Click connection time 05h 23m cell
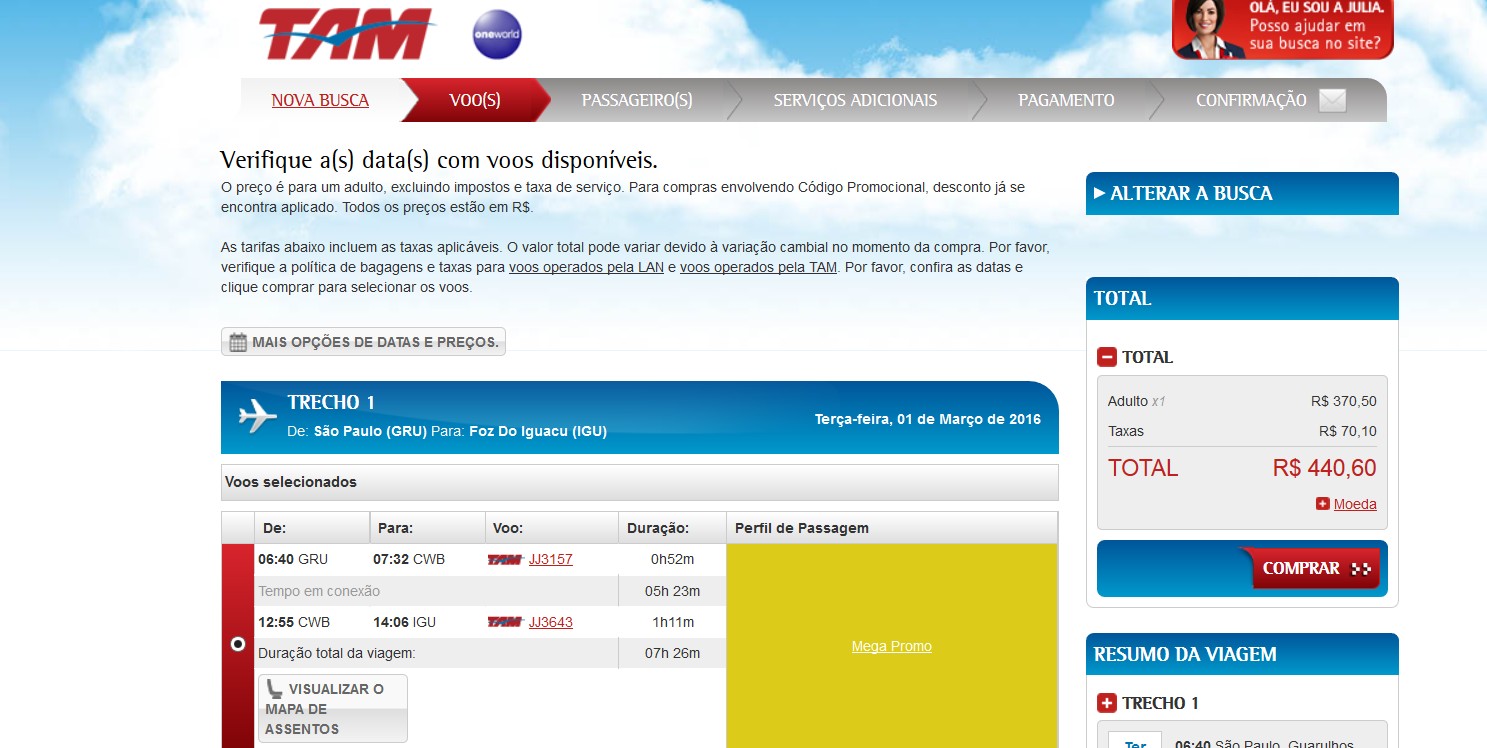 (x=672, y=591)
